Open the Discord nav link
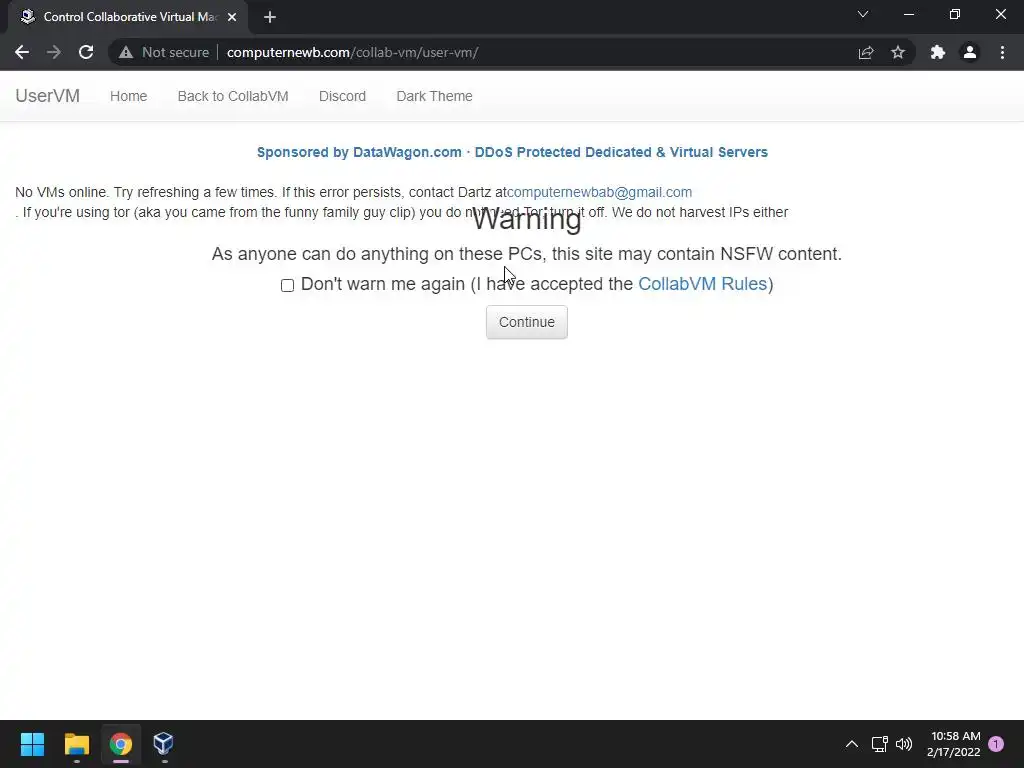Viewport: 1024px width, 768px height. pos(342,96)
